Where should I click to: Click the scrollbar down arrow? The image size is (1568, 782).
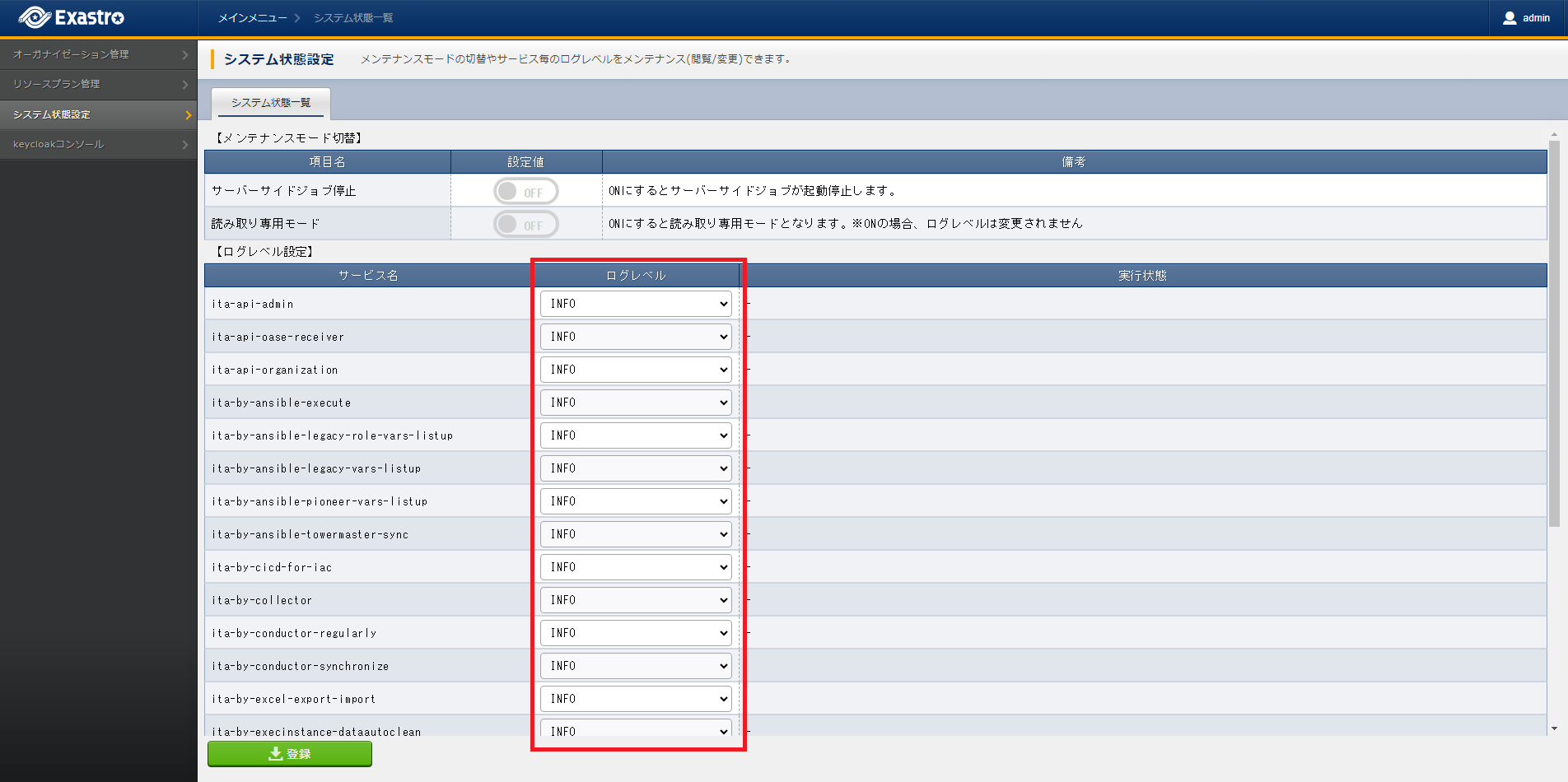pyautogui.click(x=1554, y=728)
